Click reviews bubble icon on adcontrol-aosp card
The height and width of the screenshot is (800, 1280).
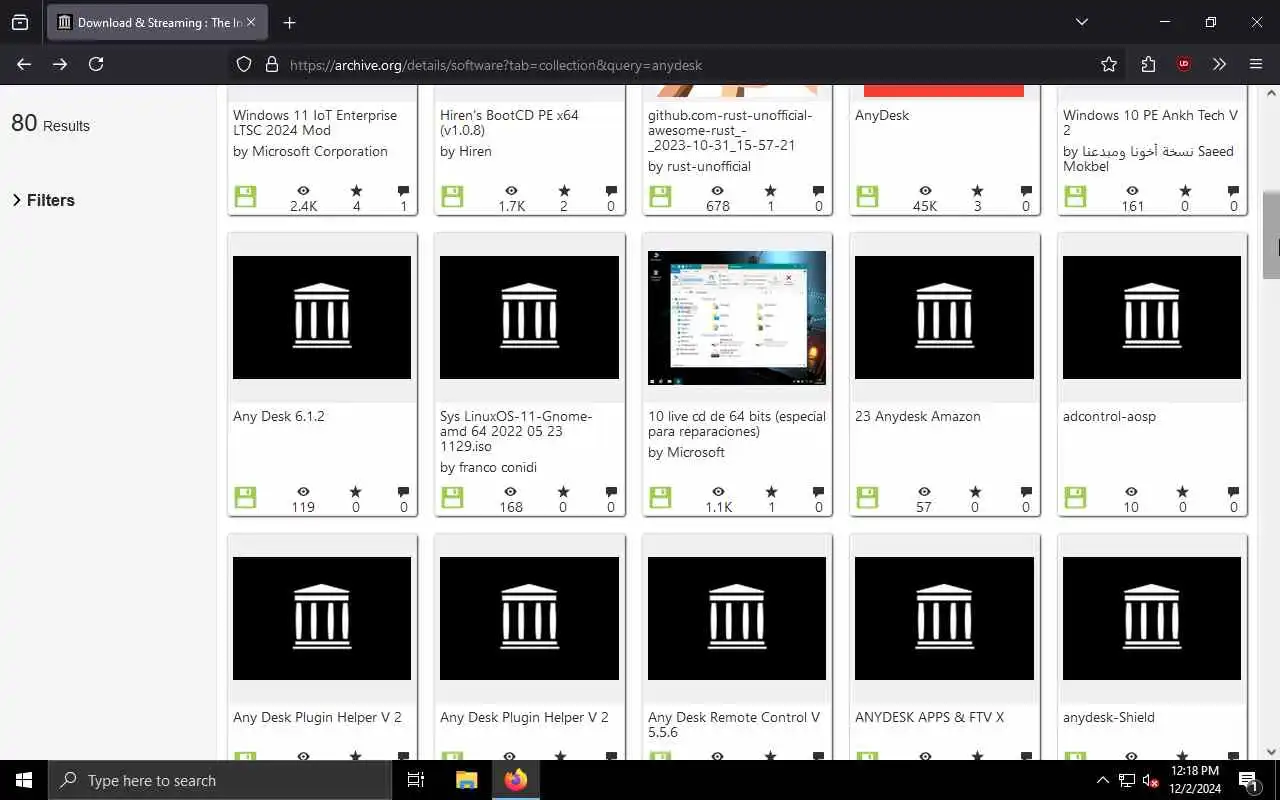click(x=1233, y=492)
